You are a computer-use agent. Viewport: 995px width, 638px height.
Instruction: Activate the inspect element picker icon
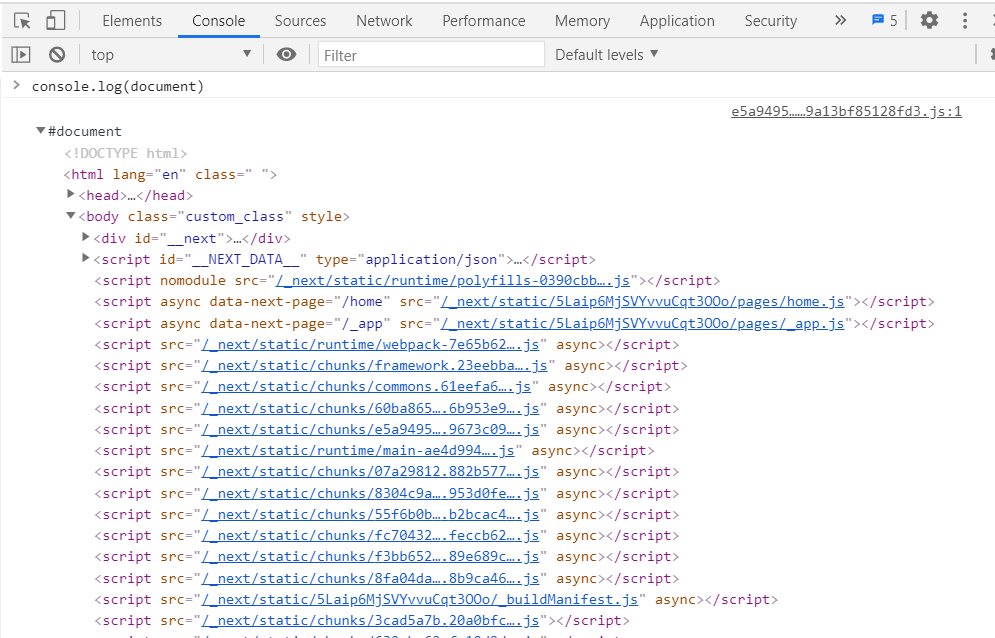(x=22, y=21)
